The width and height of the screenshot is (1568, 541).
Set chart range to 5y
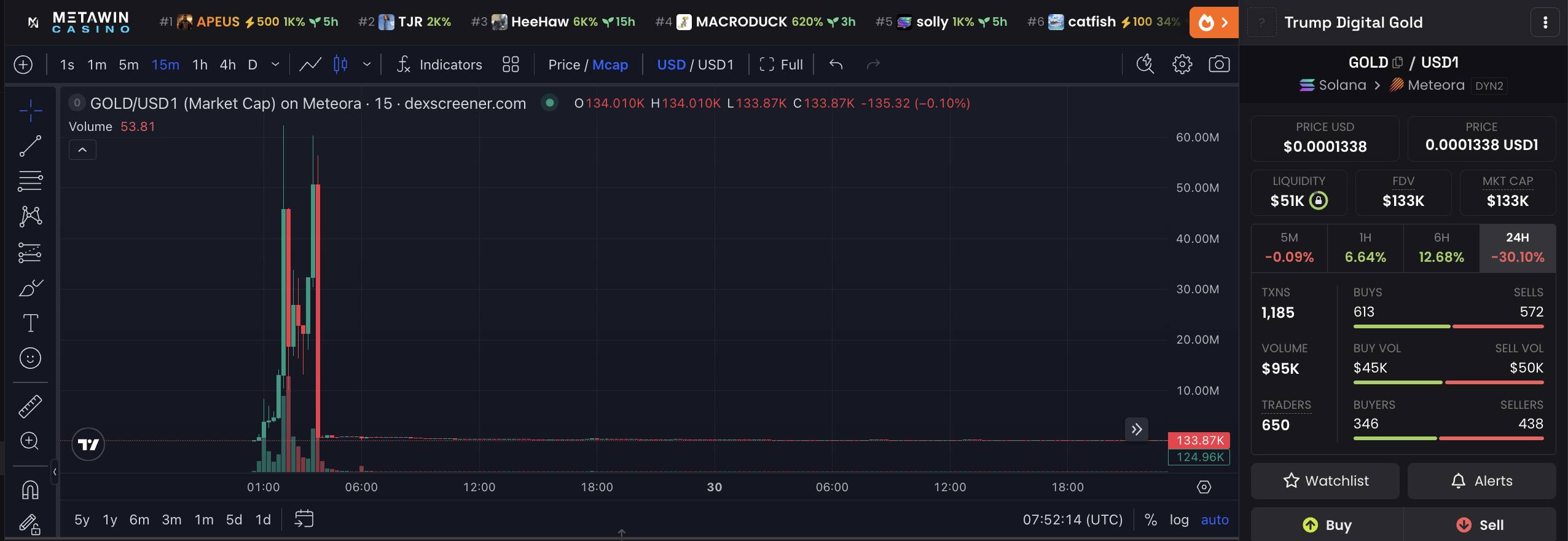[82, 519]
